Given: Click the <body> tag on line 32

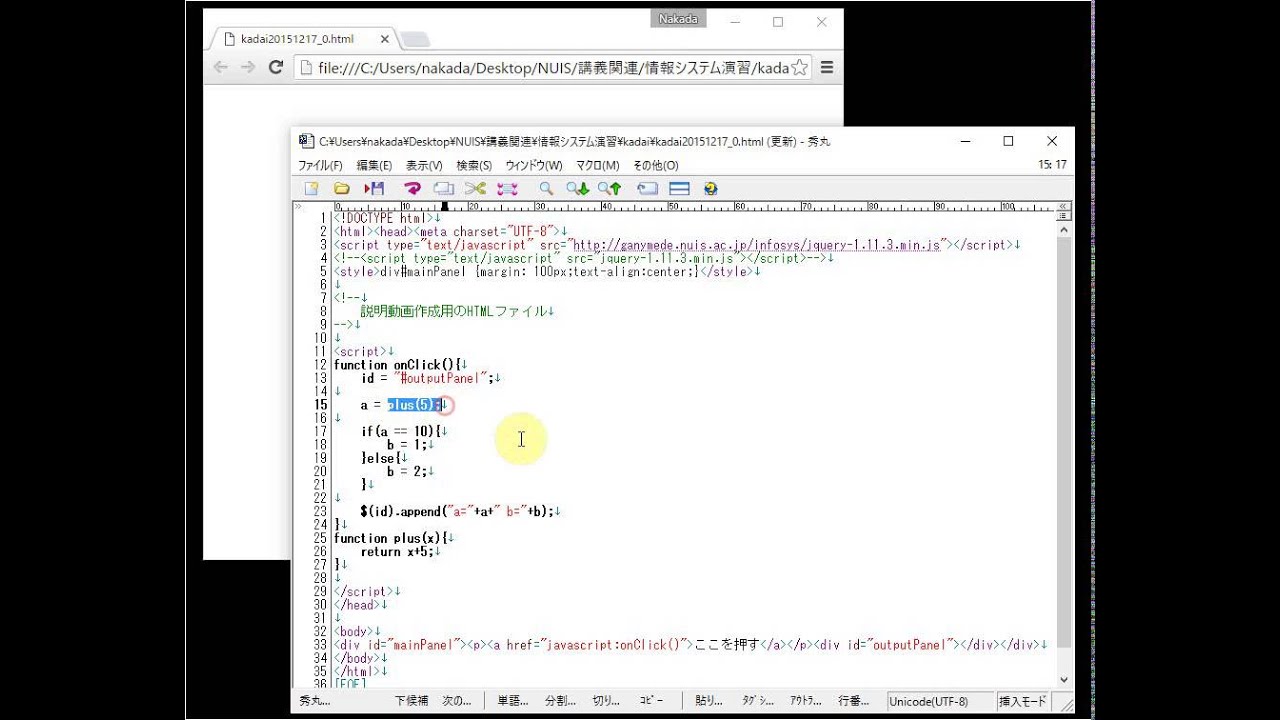Looking at the screenshot, I should tap(354, 632).
